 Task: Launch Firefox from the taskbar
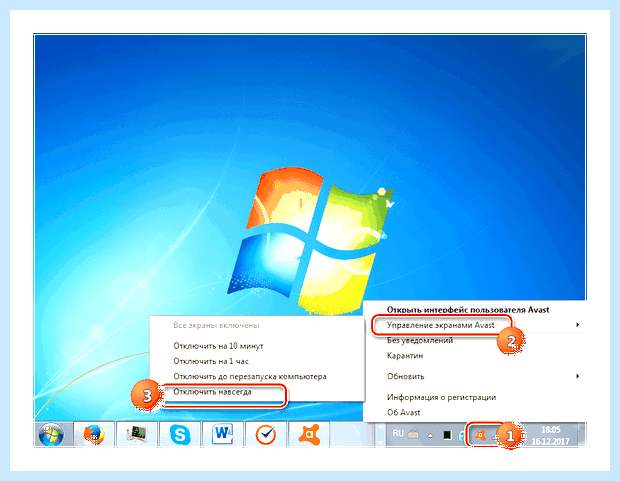(94, 434)
